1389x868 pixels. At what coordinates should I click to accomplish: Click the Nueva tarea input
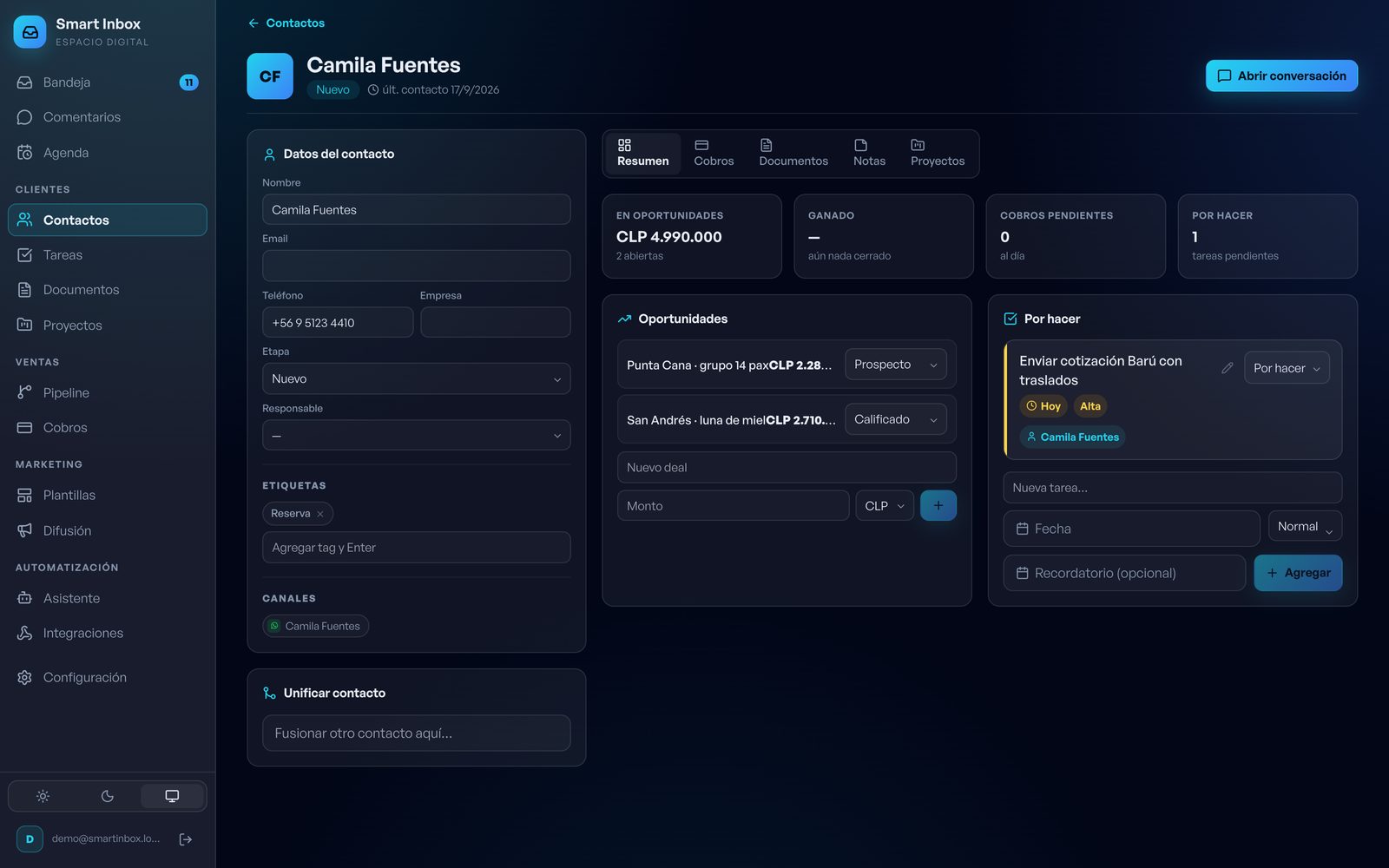[1173, 488]
